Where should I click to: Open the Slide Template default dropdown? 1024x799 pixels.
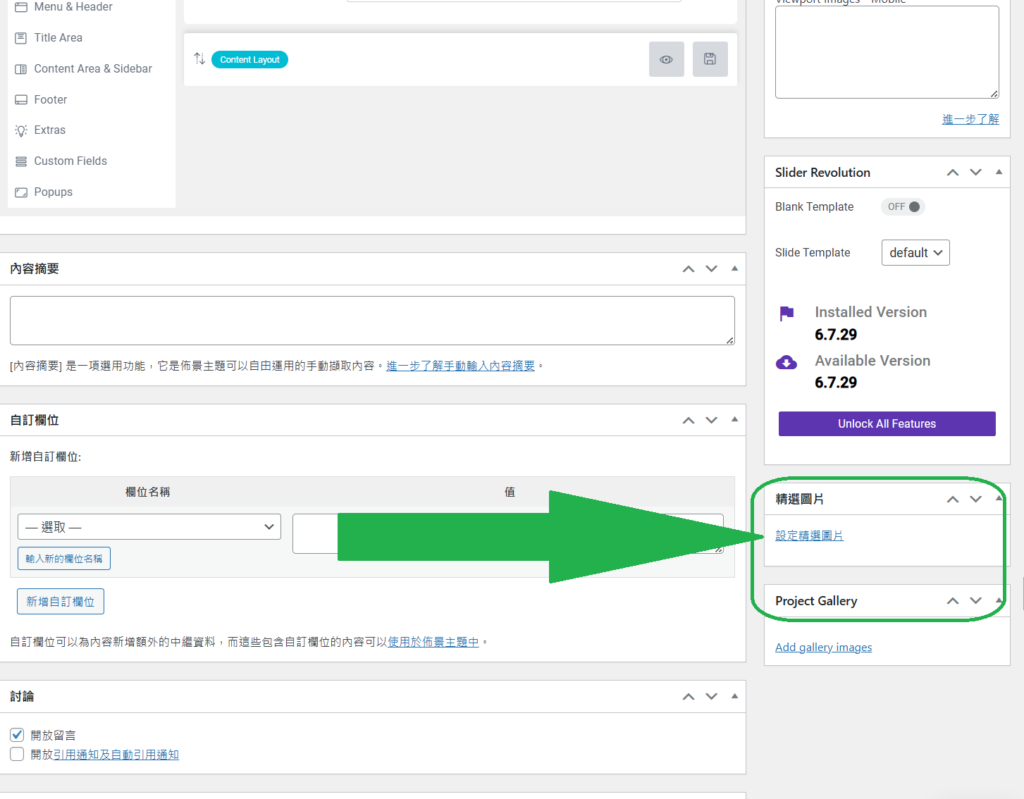(x=915, y=253)
